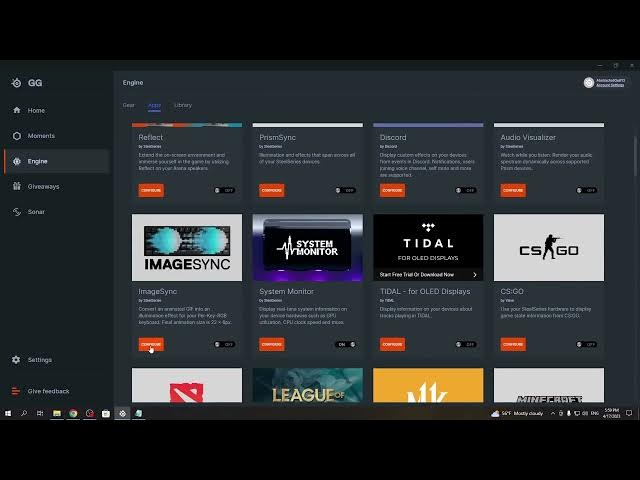
Task: Switch to the Gear tab
Action: [x=129, y=105]
